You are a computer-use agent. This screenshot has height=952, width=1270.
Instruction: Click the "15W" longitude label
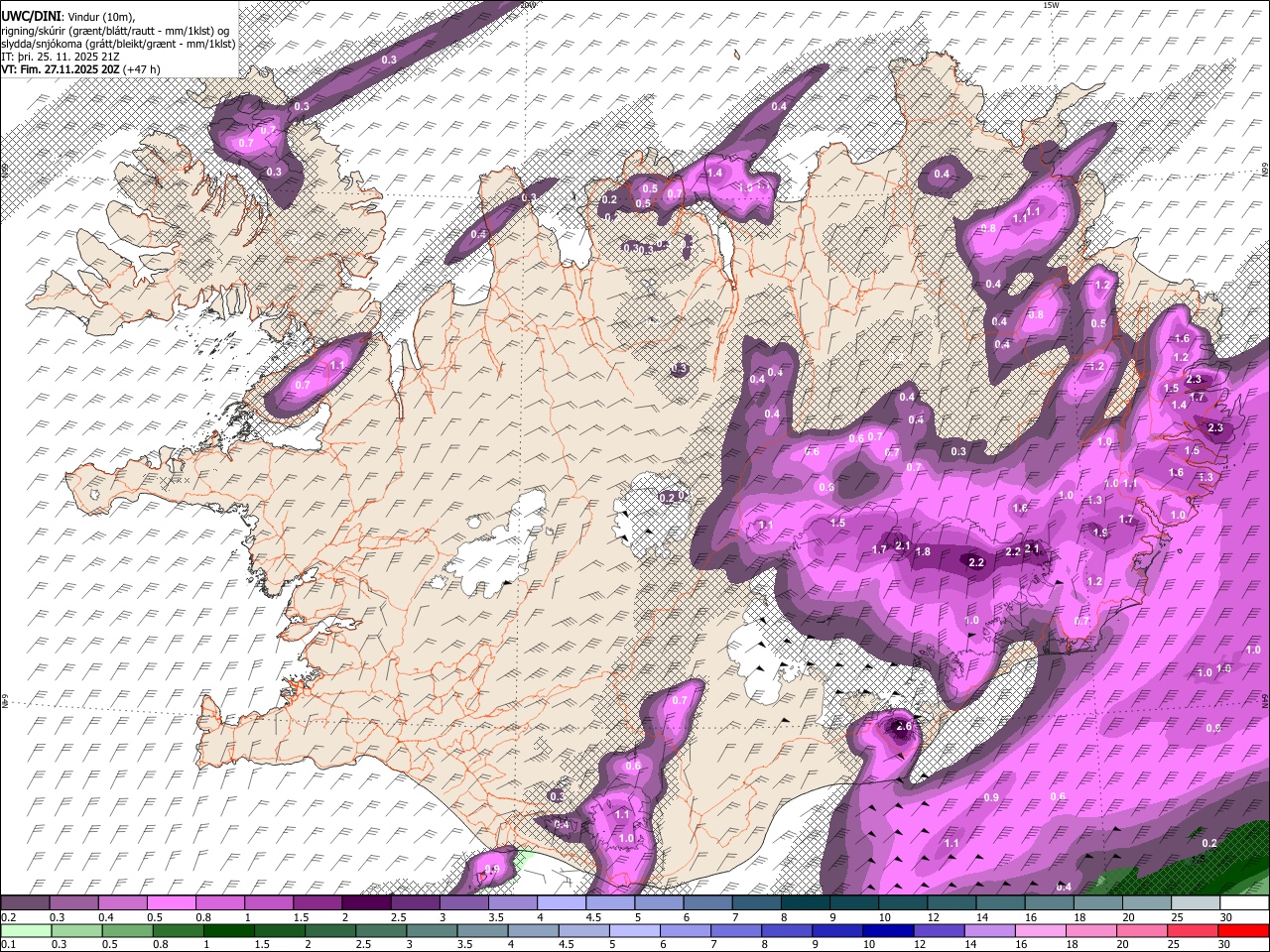(1052, 5)
